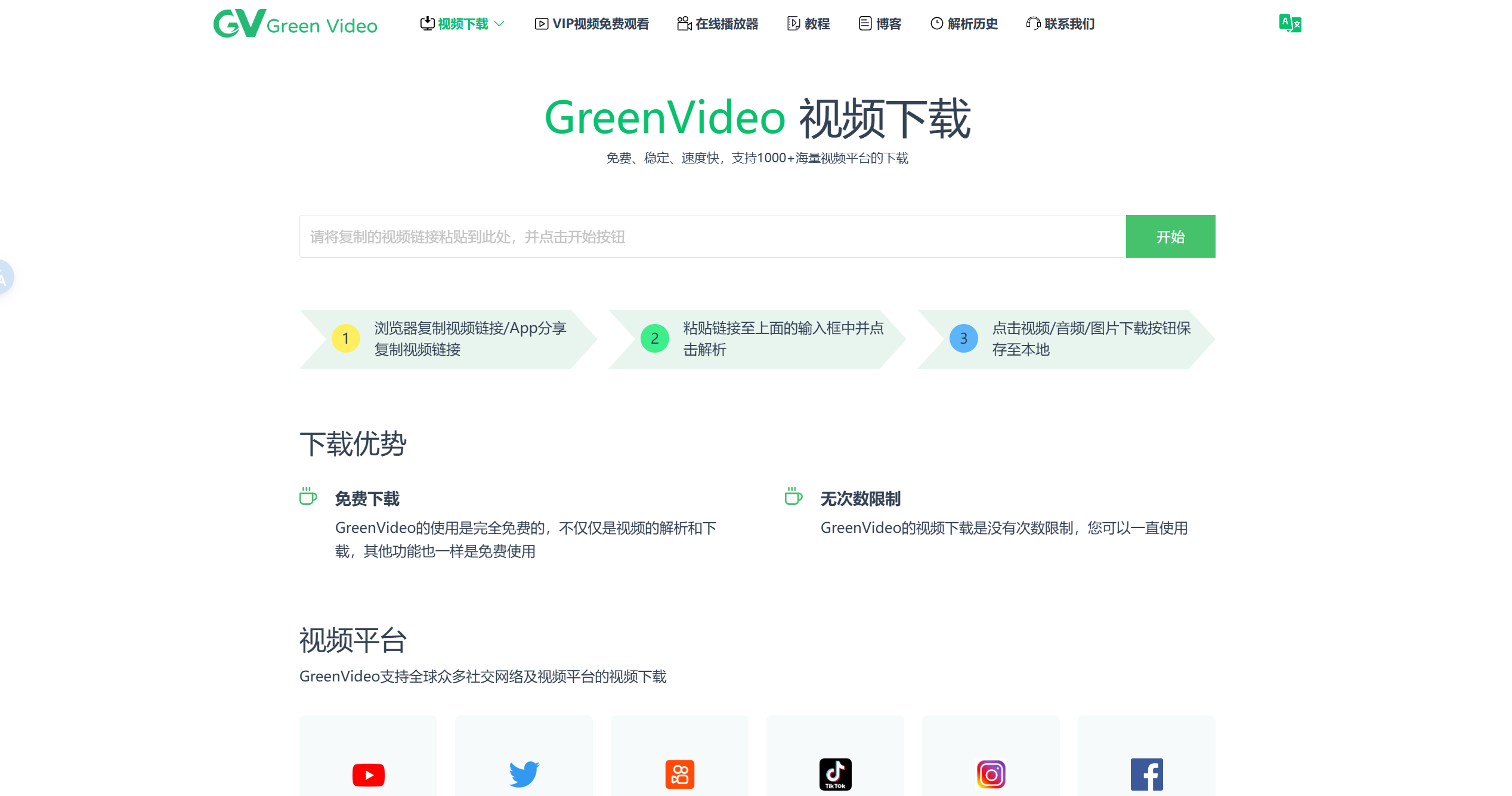Screen dimensions: 1512x796
Task: Click the 视频平台 section heading
Action: 353,640
